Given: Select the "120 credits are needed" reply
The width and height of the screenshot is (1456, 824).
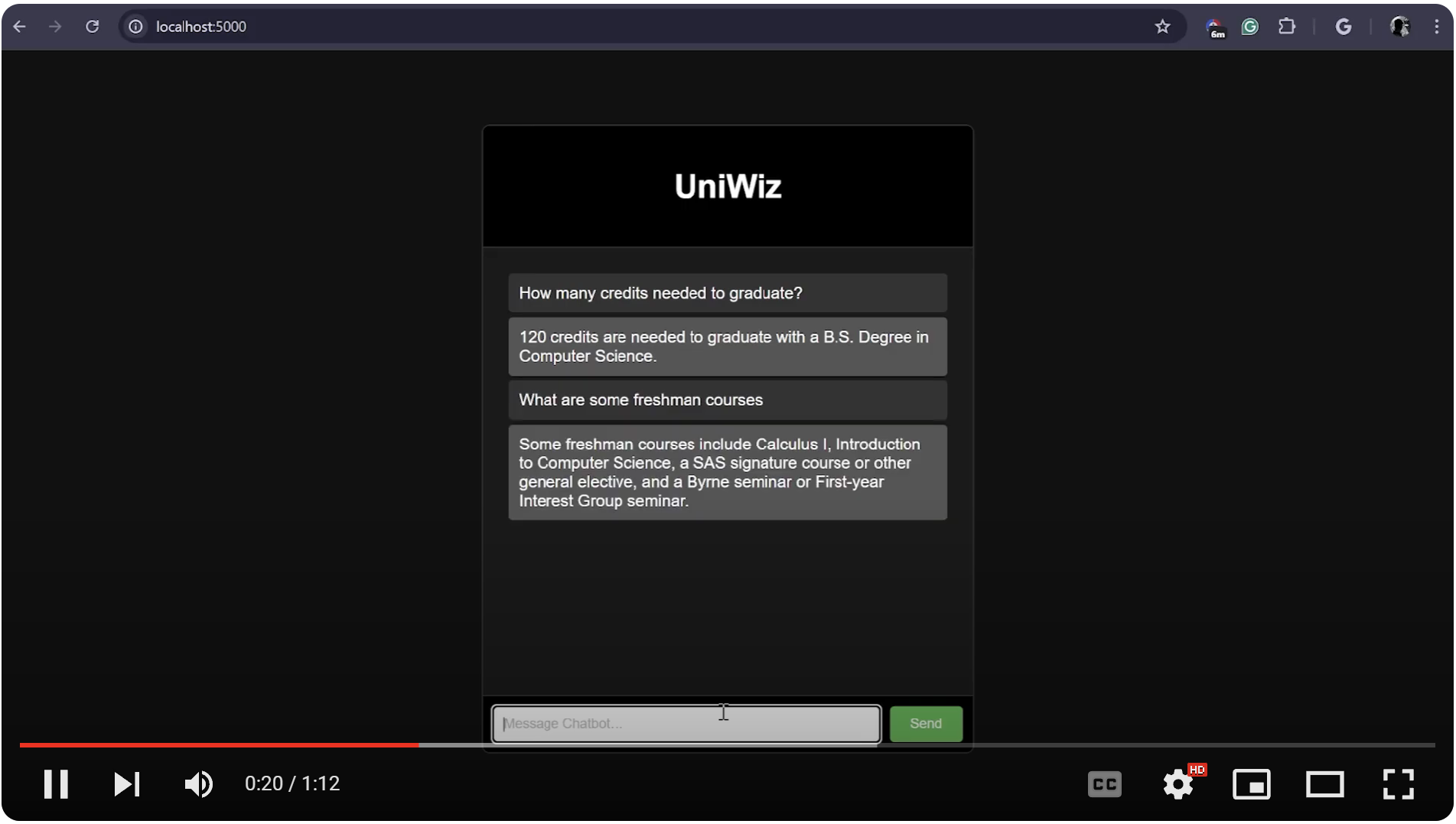Looking at the screenshot, I should (x=728, y=347).
